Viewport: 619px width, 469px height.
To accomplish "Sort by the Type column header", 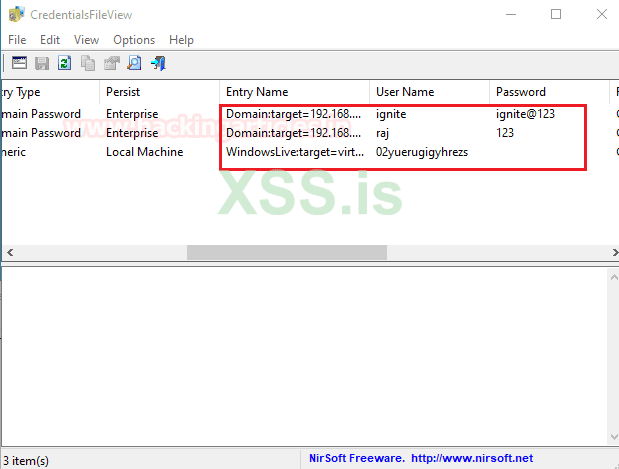I will (x=50, y=92).
